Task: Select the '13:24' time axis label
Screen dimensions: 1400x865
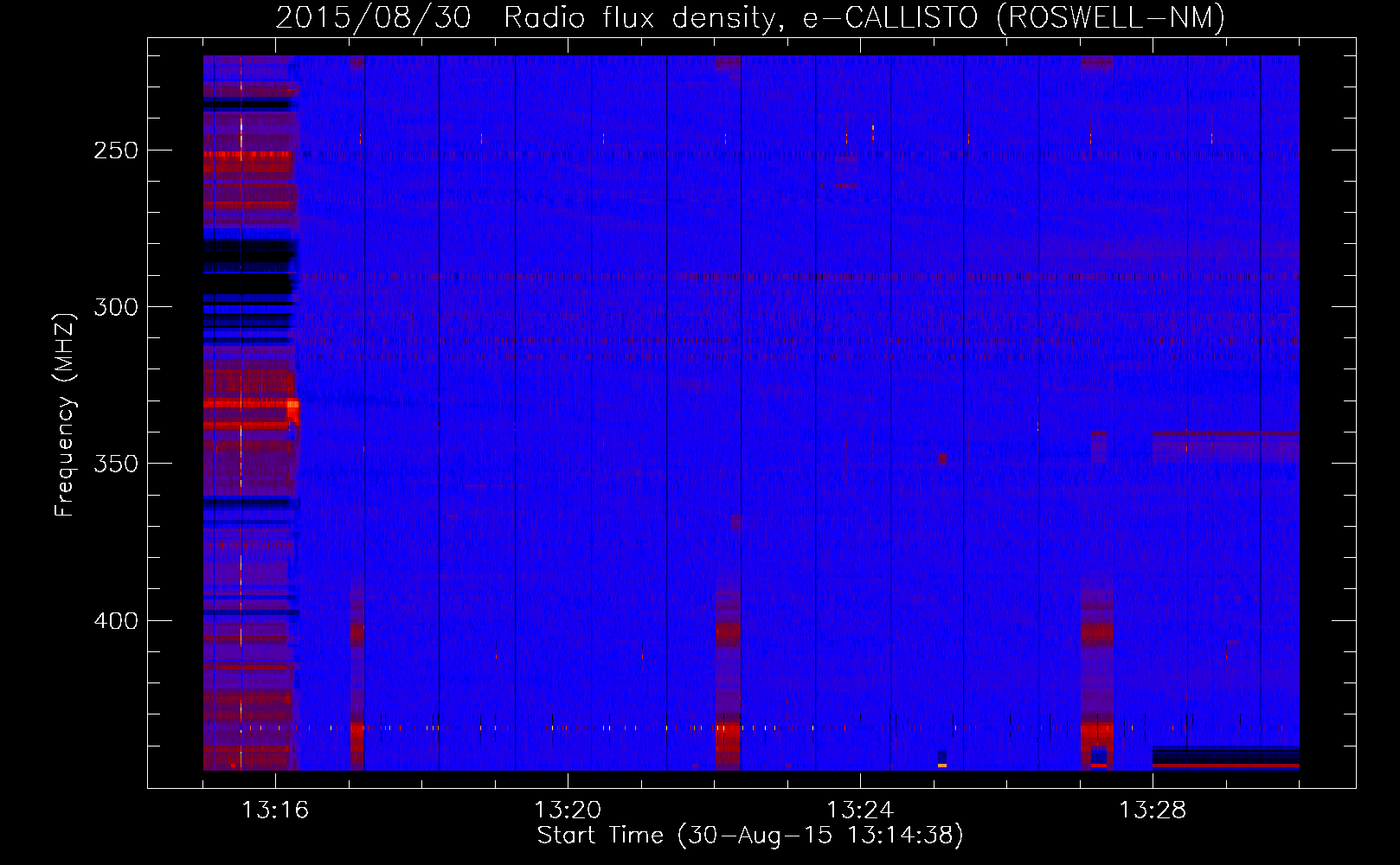Action: click(860, 811)
